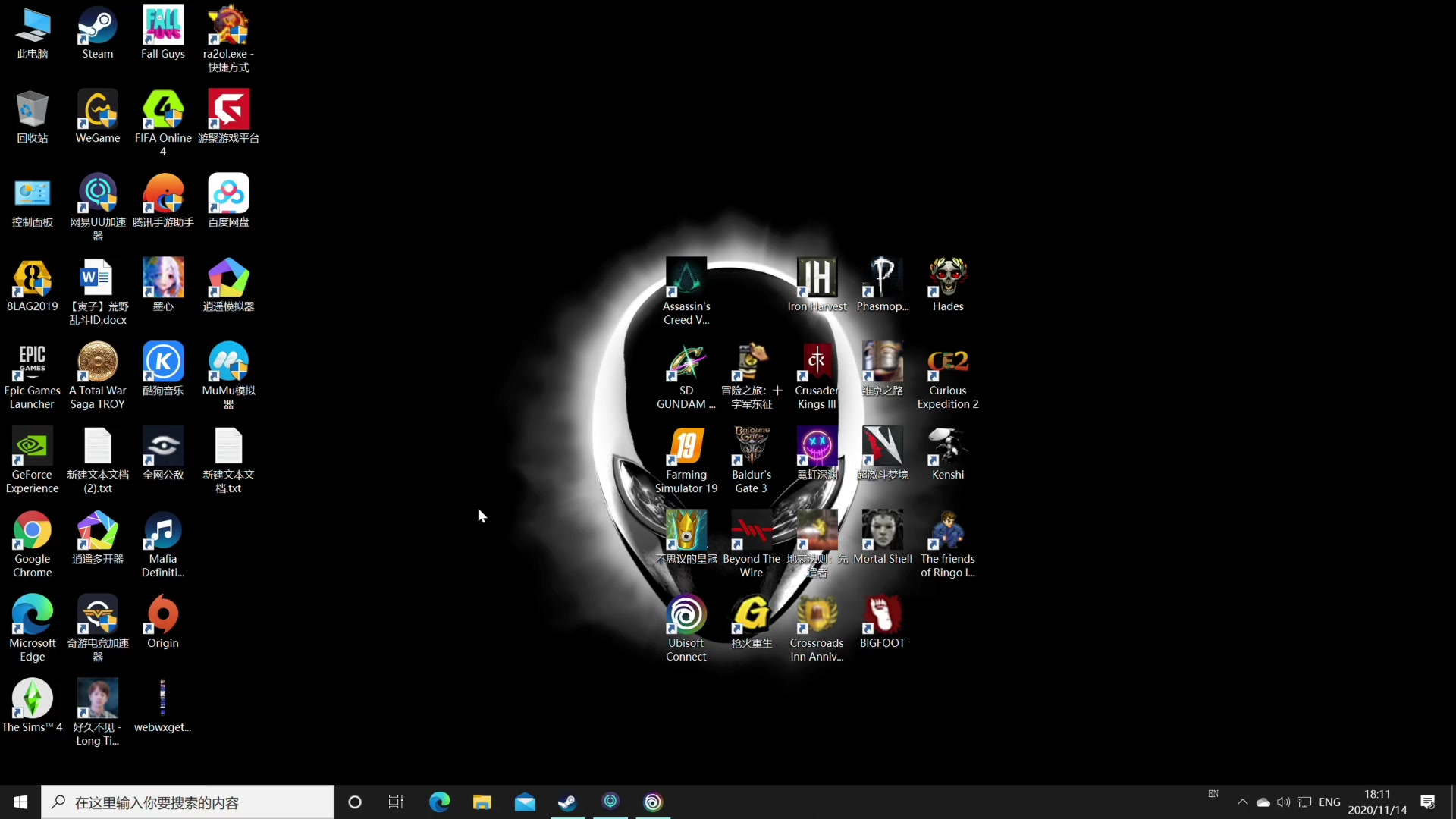The width and height of the screenshot is (1456, 819).
Task: Select the WeGame desktop icon
Action: (98, 117)
